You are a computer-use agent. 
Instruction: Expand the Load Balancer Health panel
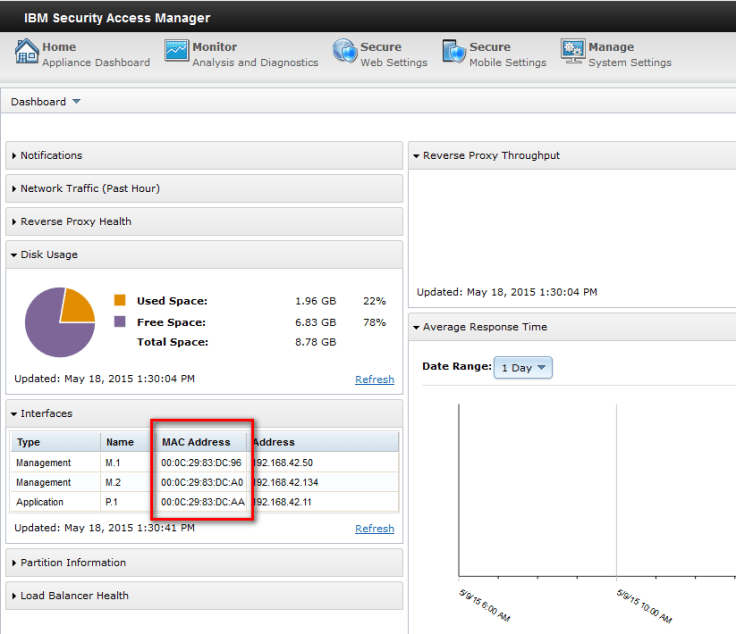[74, 596]
